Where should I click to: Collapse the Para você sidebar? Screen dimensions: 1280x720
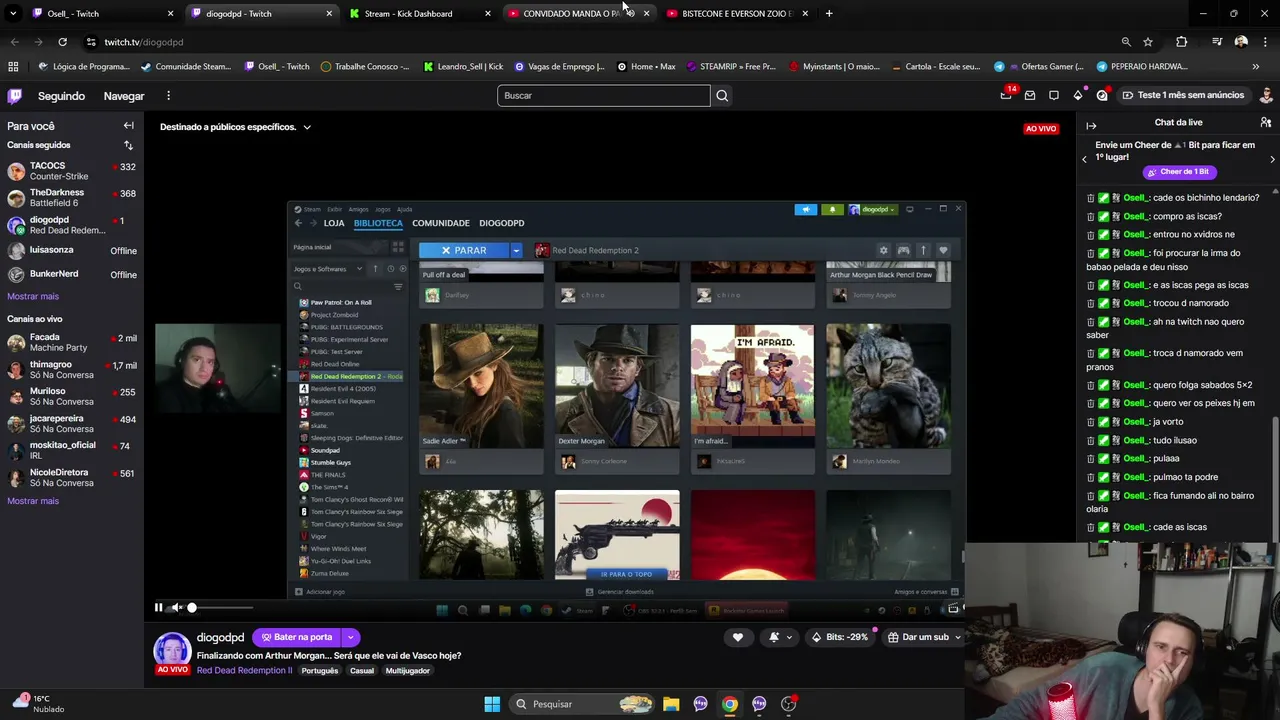coord(128,126)
